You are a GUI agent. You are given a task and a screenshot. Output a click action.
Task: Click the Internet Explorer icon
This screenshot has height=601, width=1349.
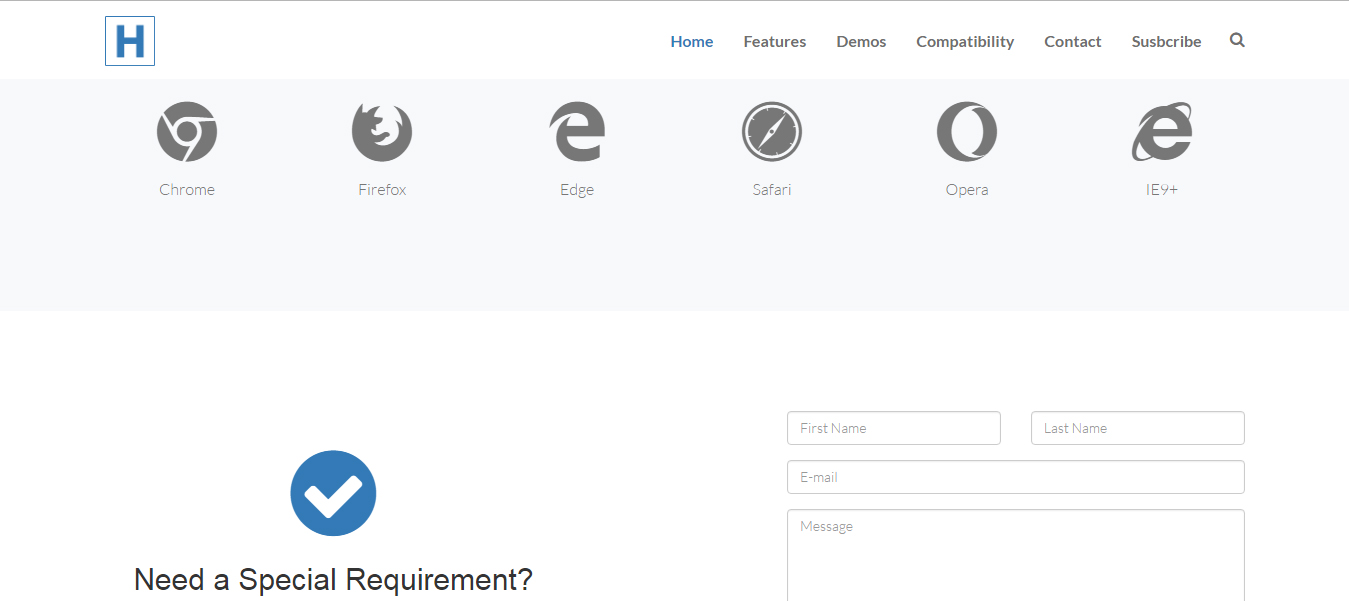pyautogui.click(x=1162, y=132)
